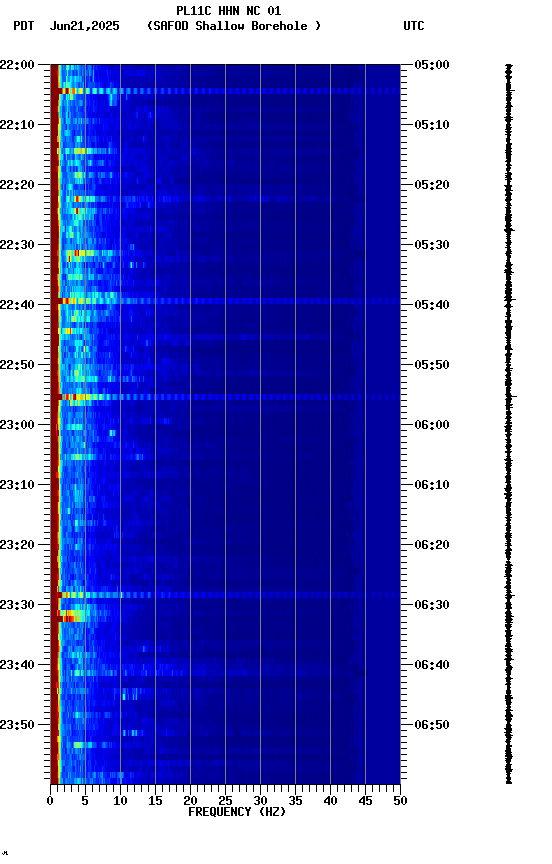Screen dimensions: 552x864
Task: Click the 5 Hz frequency tick label
Action: coord(85,801)
